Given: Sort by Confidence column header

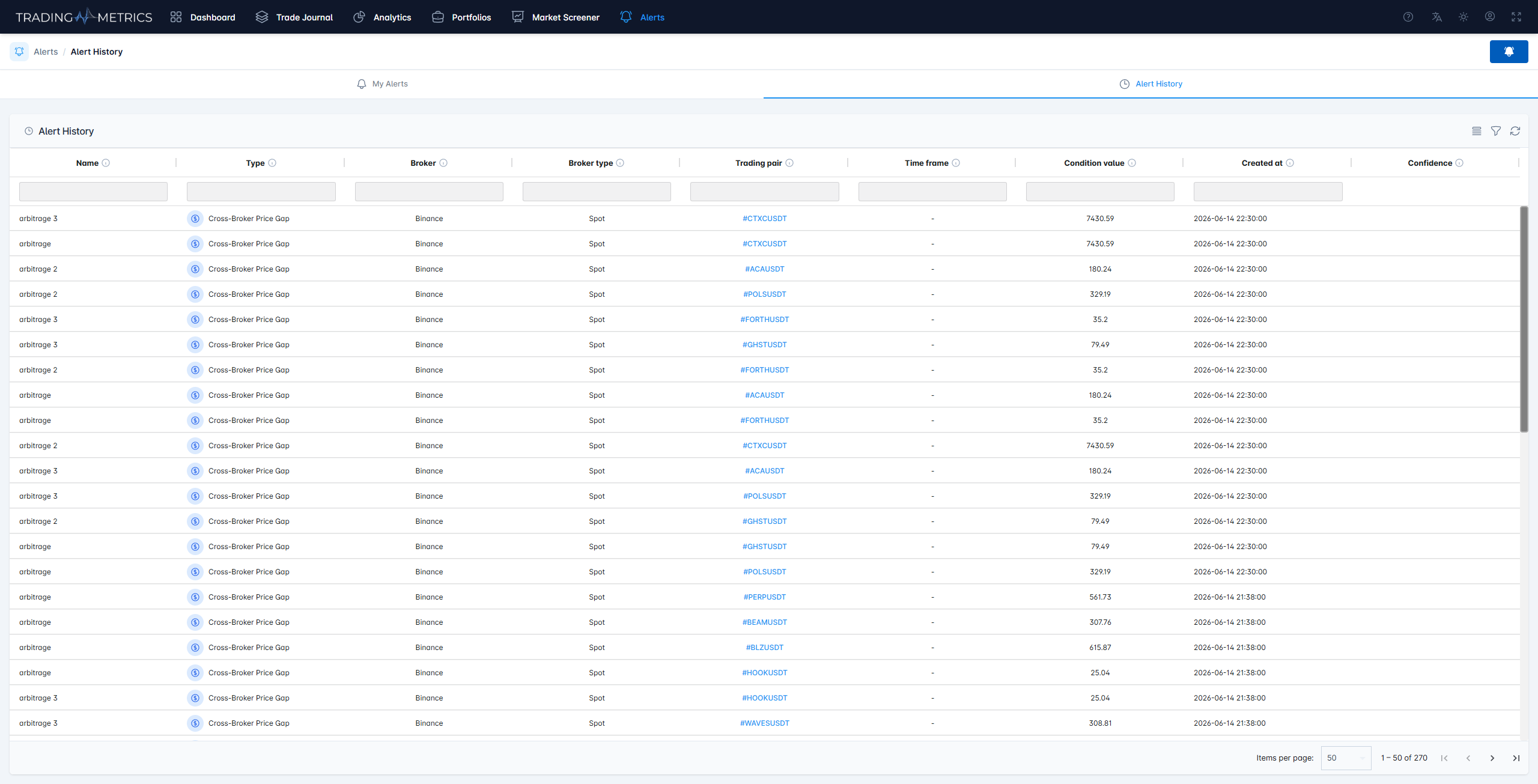Looking at the screenshot, I should pos(1429,163).
